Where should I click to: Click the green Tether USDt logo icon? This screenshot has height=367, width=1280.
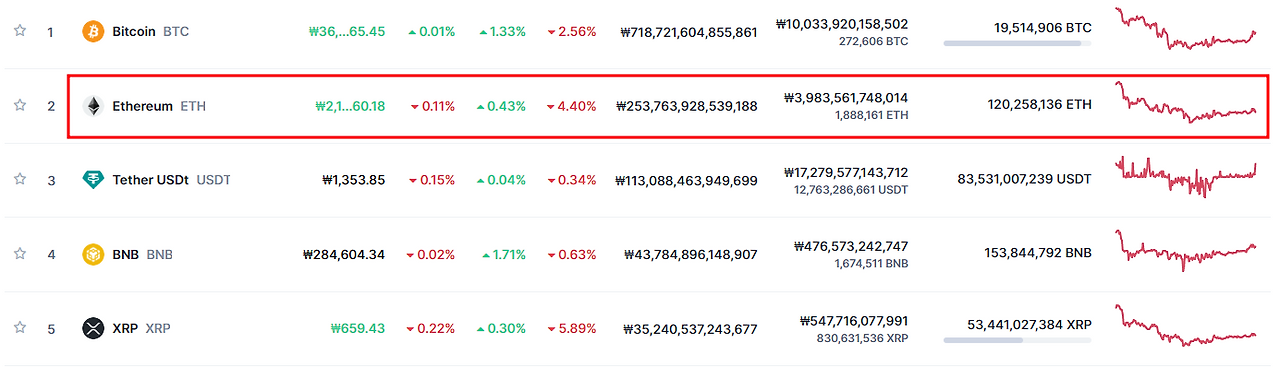(x=93, y=180)
